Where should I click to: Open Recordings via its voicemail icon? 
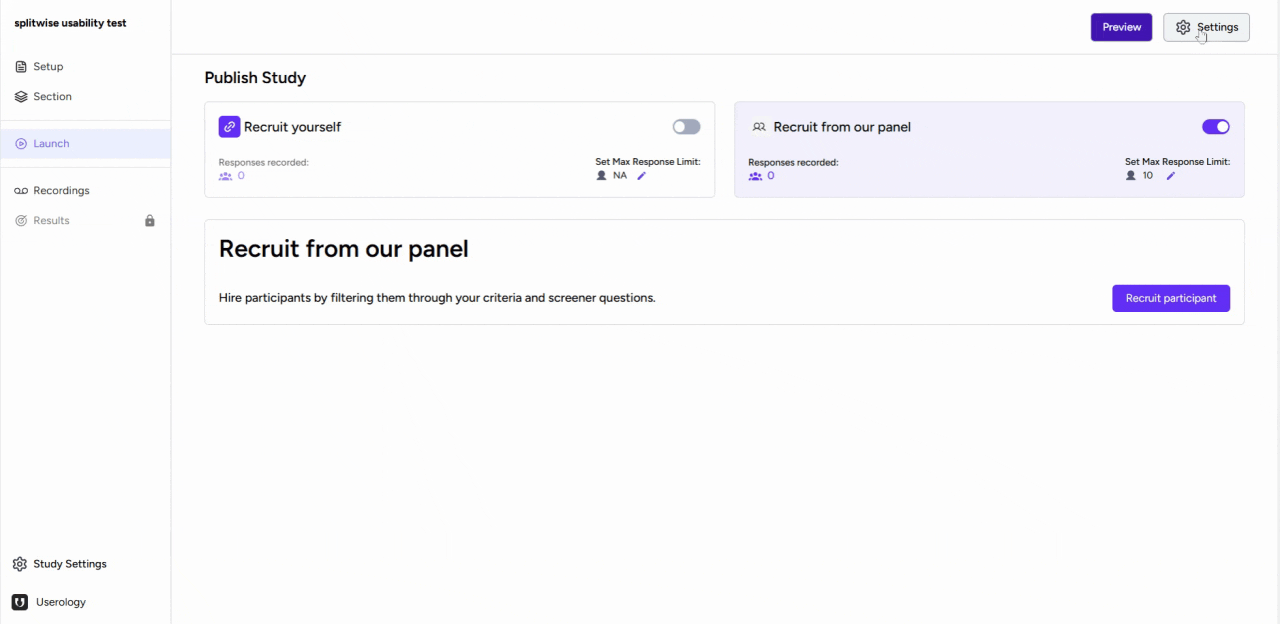tap(20, 190)
